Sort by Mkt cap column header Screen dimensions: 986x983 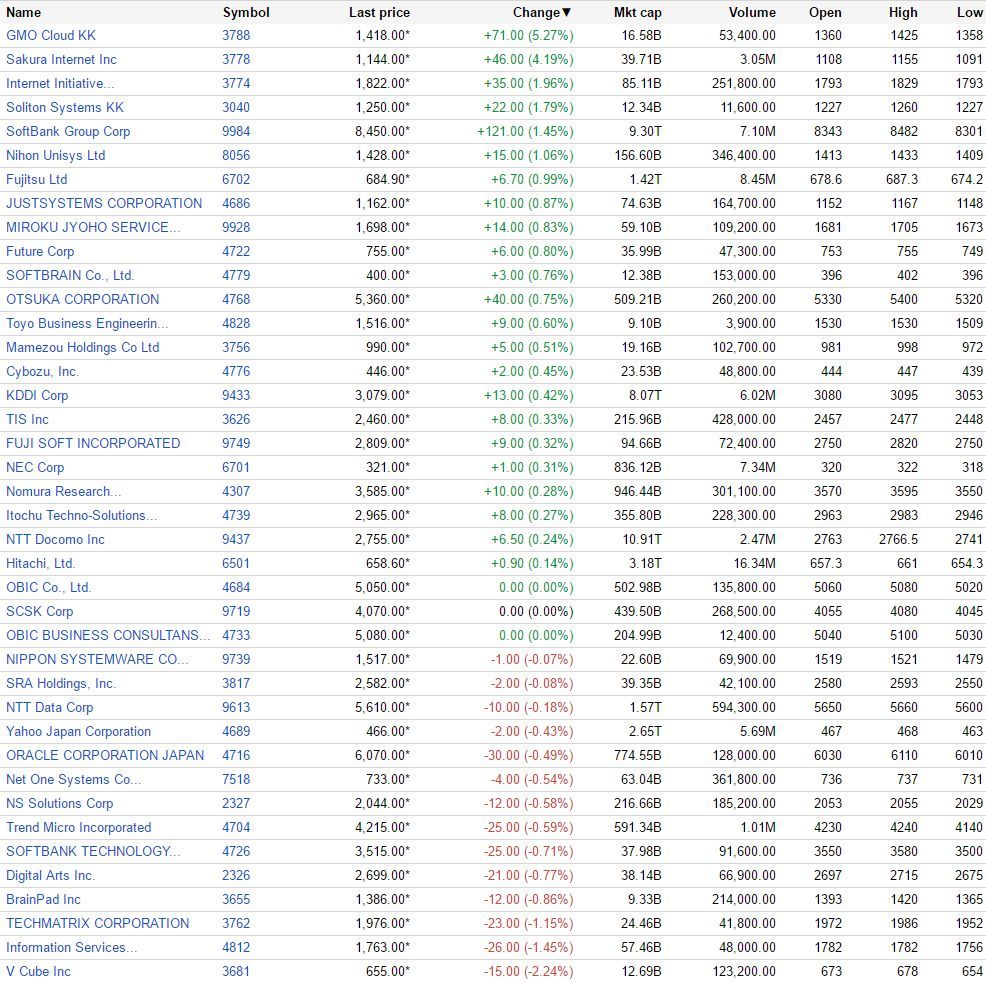(x=638, y=13)
